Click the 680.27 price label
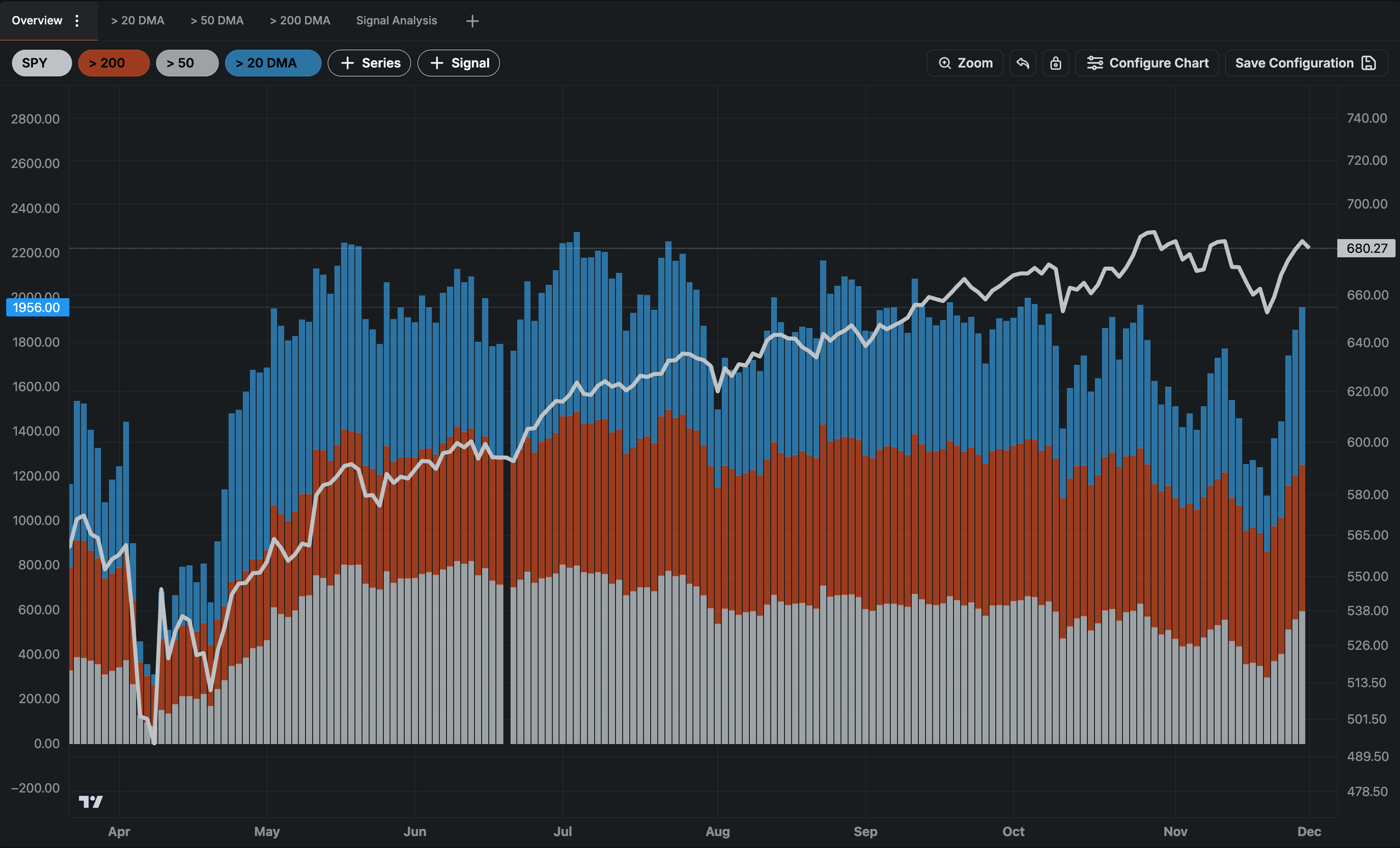1400x848 pixels. (x=1366, y=248)
